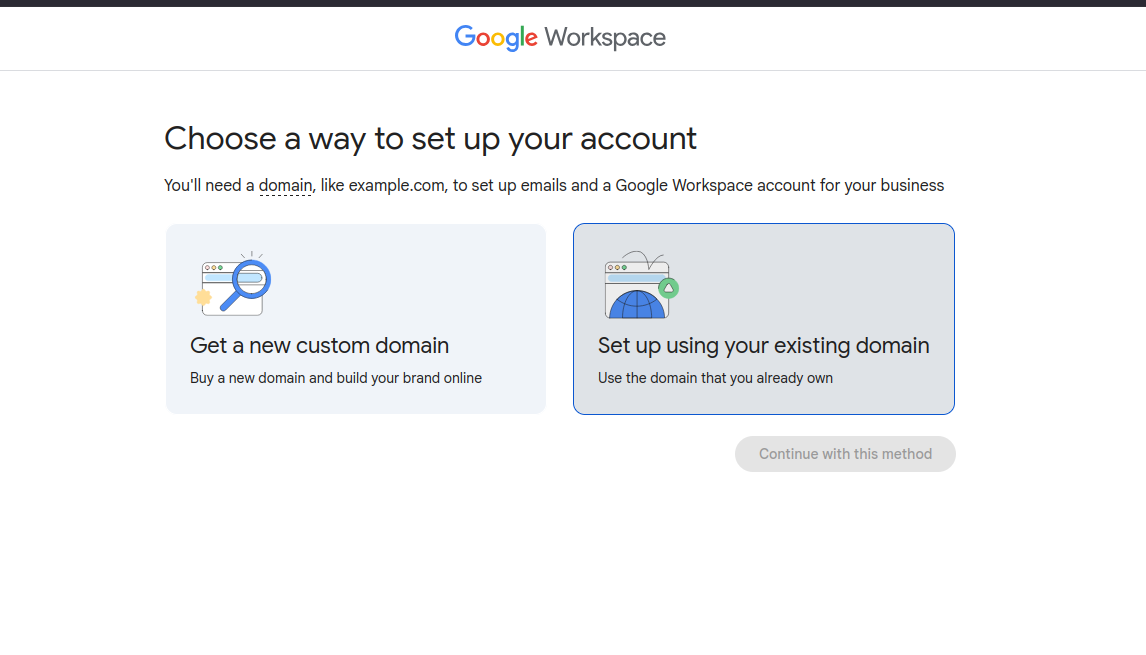Choose the "Set up using your existing domain" card
The image size is (1146, 655).
[x=763, y=318]
